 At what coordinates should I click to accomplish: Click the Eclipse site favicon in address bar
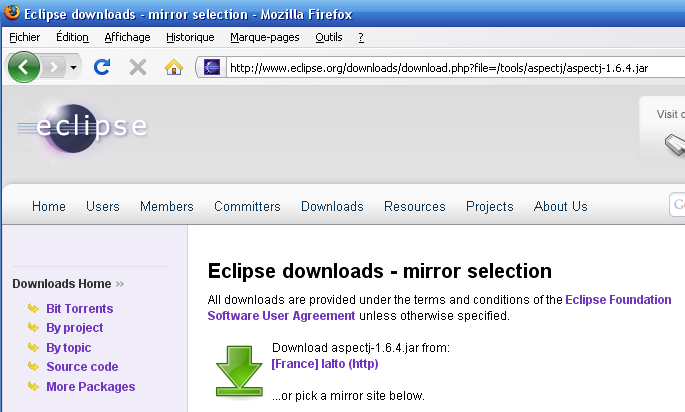pos(212,68)
